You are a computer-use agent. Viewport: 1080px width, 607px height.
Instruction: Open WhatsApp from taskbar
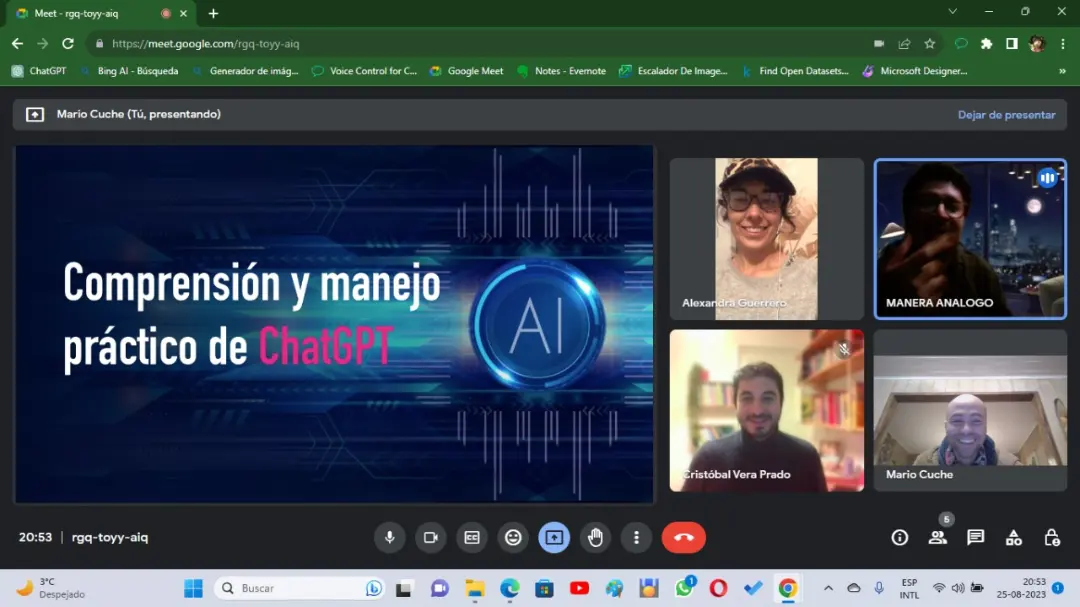pos(684,588)
